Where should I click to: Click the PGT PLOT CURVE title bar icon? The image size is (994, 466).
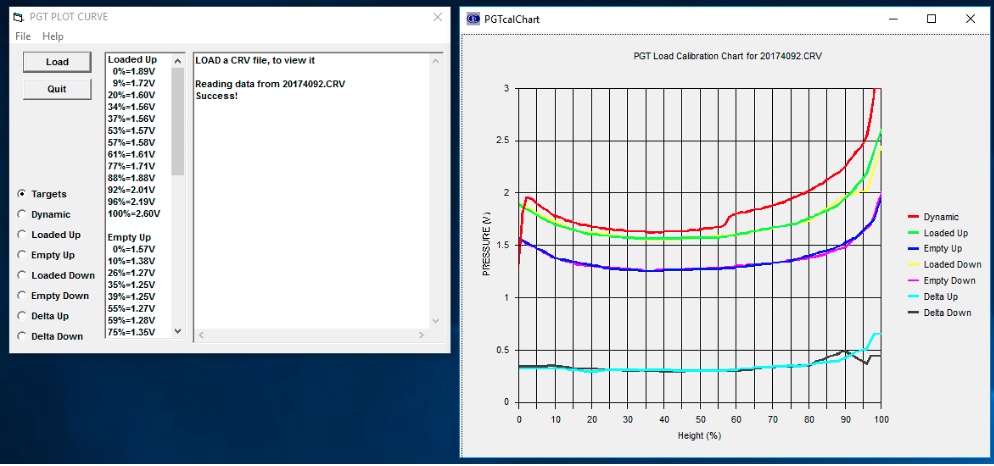tap(17, 17)
